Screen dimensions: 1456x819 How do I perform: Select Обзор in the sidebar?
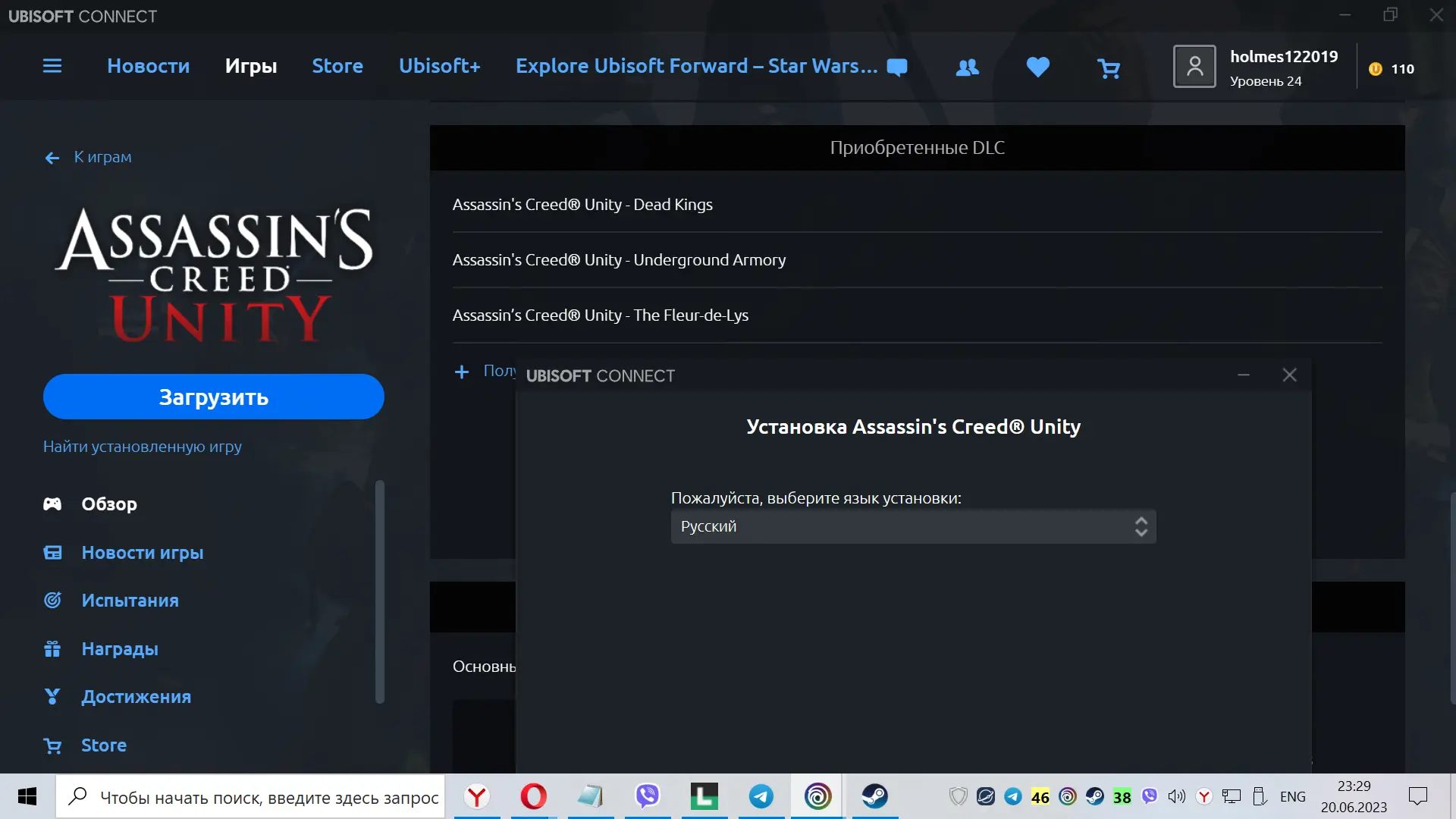click(x=109, y=504)
